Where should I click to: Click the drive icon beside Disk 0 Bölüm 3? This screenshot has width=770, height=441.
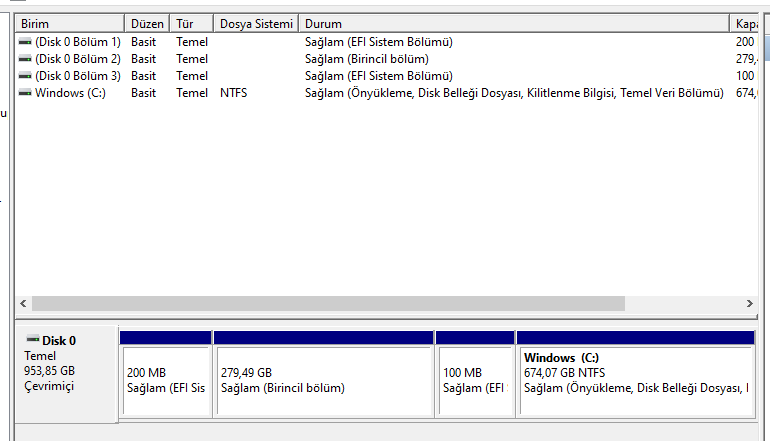coord(25,76)
